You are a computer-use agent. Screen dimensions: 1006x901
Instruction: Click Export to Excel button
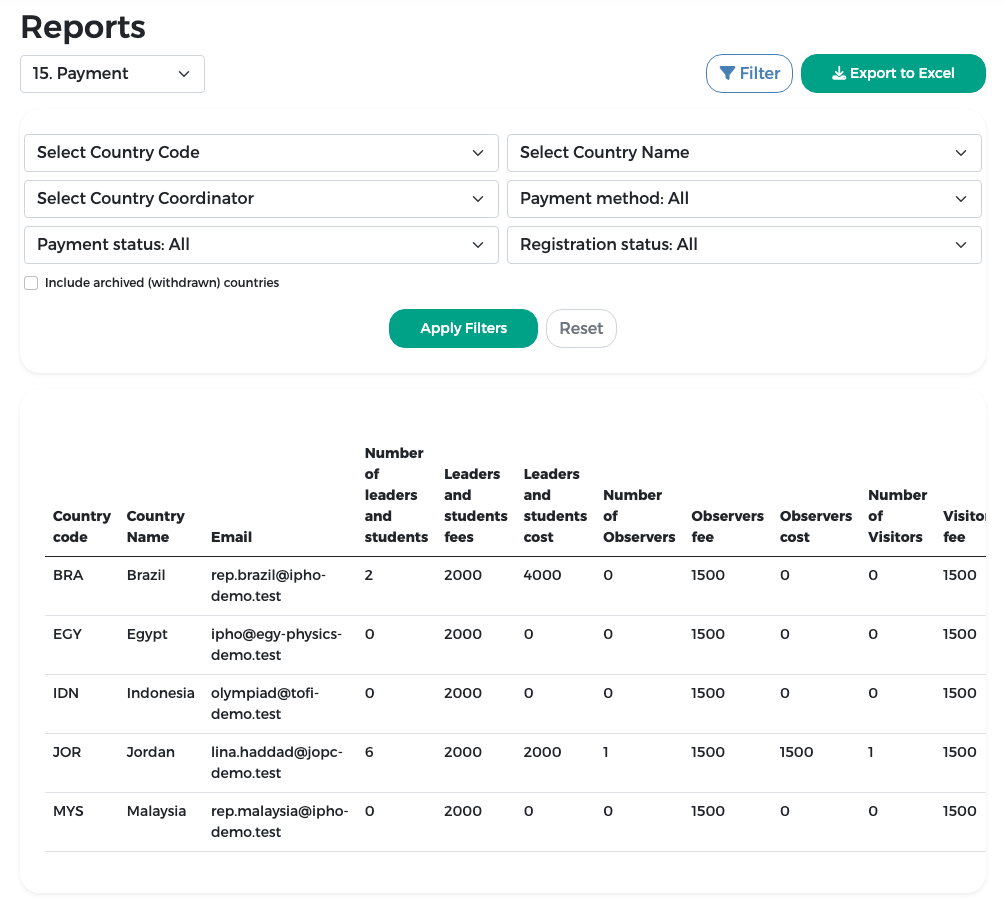click(x=893, y=74)
